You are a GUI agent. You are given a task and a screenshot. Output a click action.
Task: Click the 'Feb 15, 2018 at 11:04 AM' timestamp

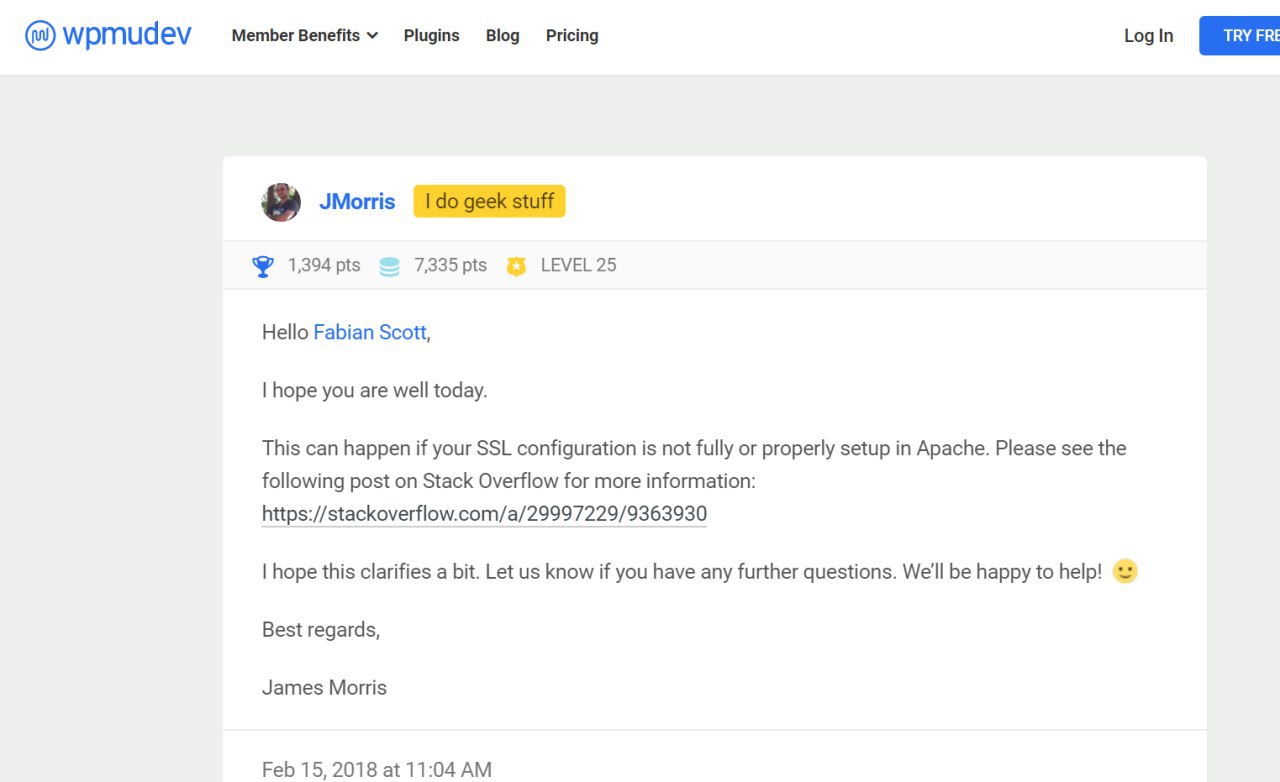pyautogui.click(x=377, y=770)
